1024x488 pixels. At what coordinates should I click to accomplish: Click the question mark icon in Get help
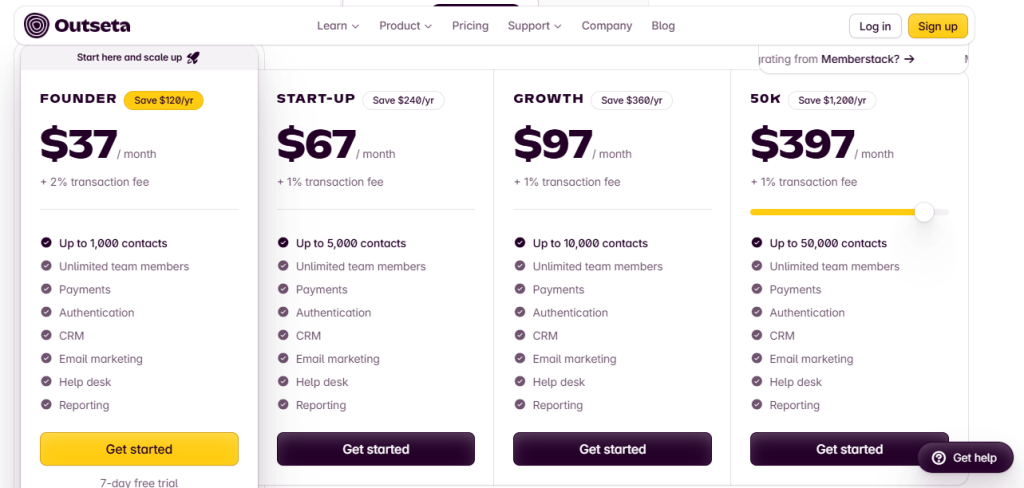[x=938, y=458]
